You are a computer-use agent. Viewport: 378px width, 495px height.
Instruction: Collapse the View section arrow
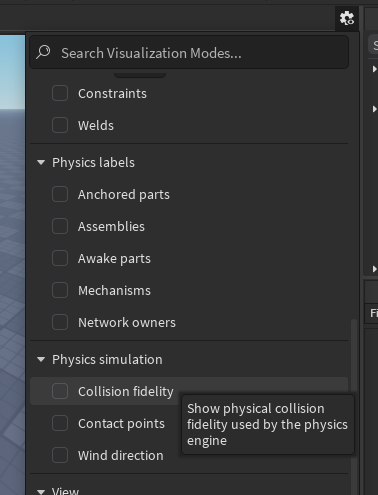[41, 492]
